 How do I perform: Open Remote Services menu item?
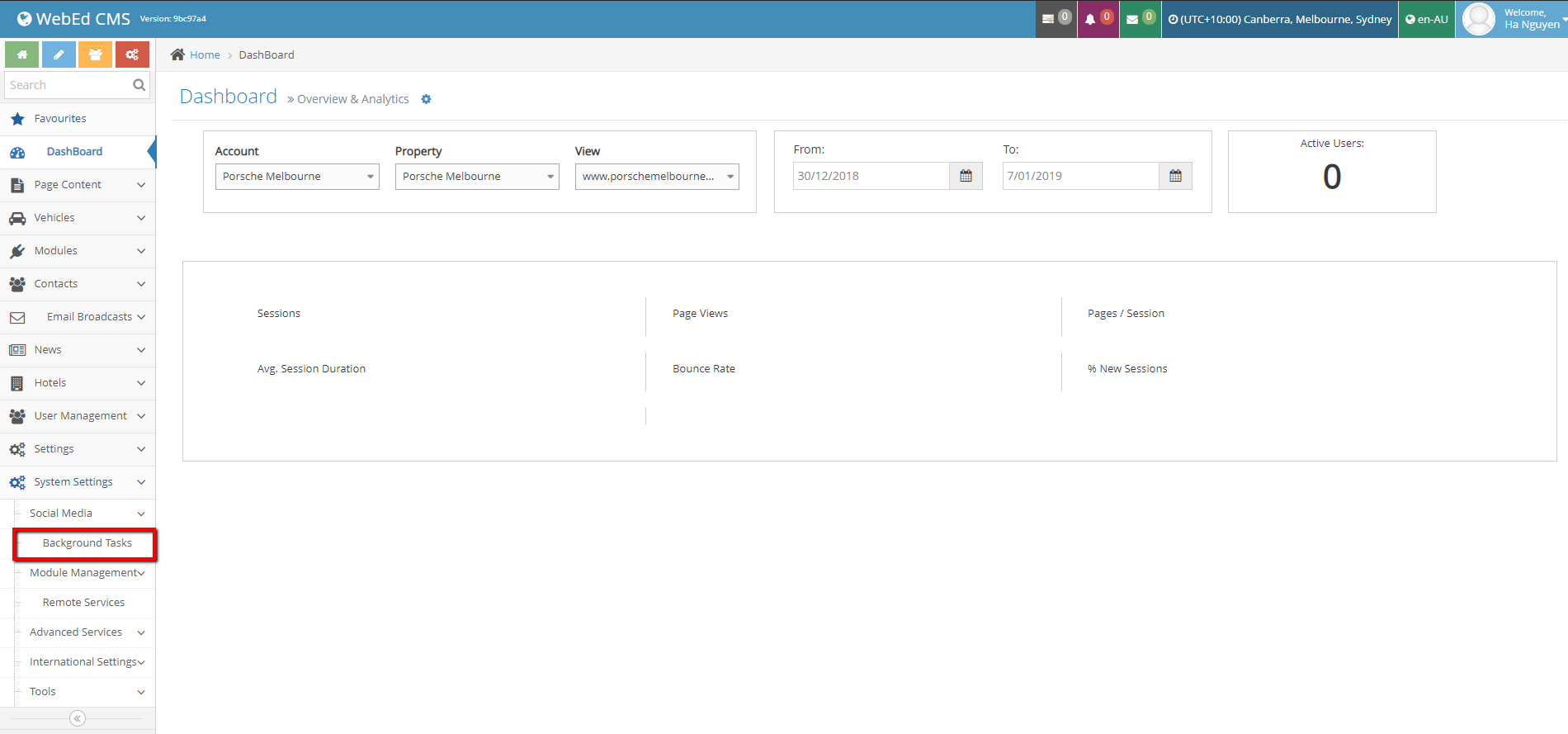pos(83,603)
